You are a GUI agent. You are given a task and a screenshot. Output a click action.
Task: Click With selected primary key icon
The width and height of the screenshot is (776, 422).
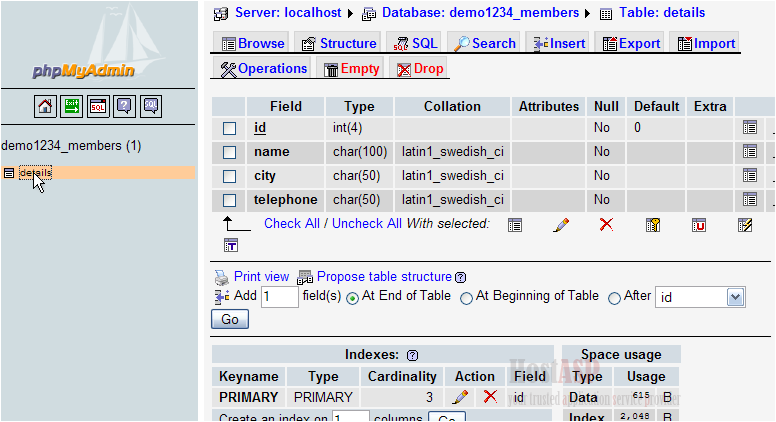(x=653, y=225)
